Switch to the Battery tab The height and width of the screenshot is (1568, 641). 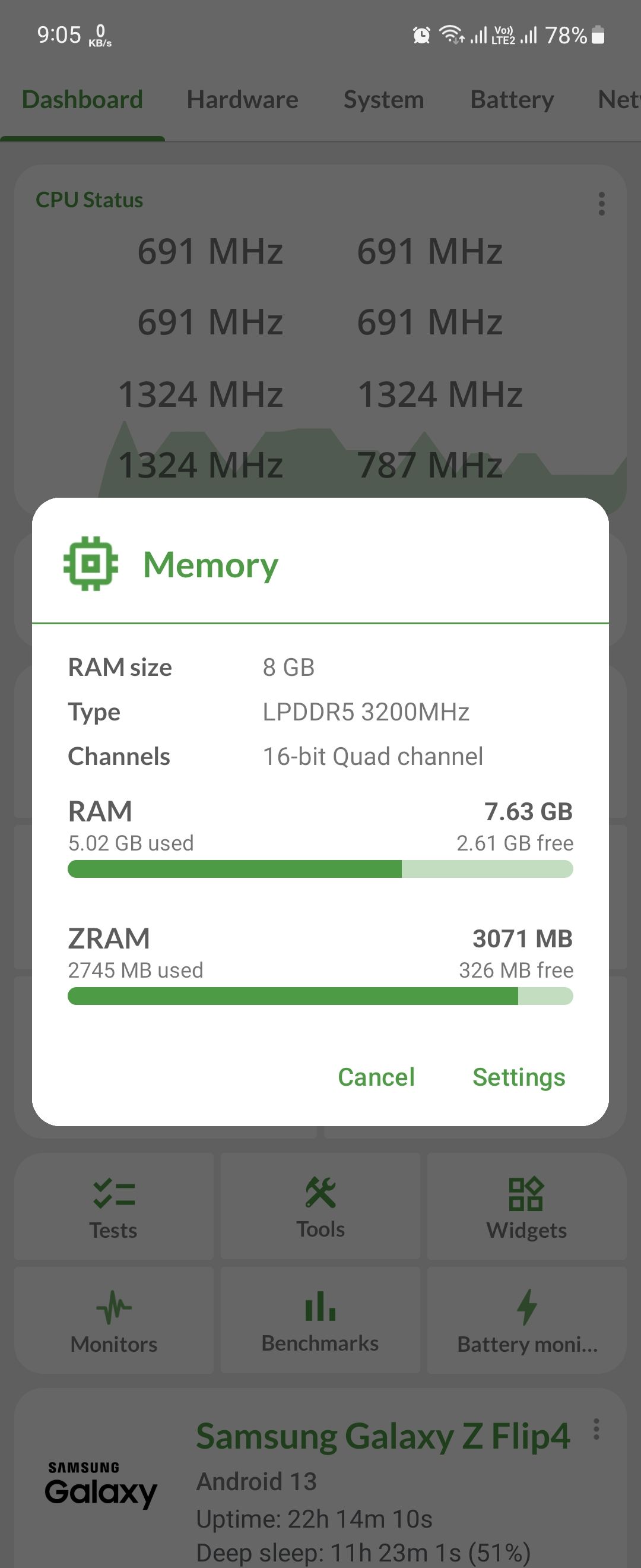[512, 99]
